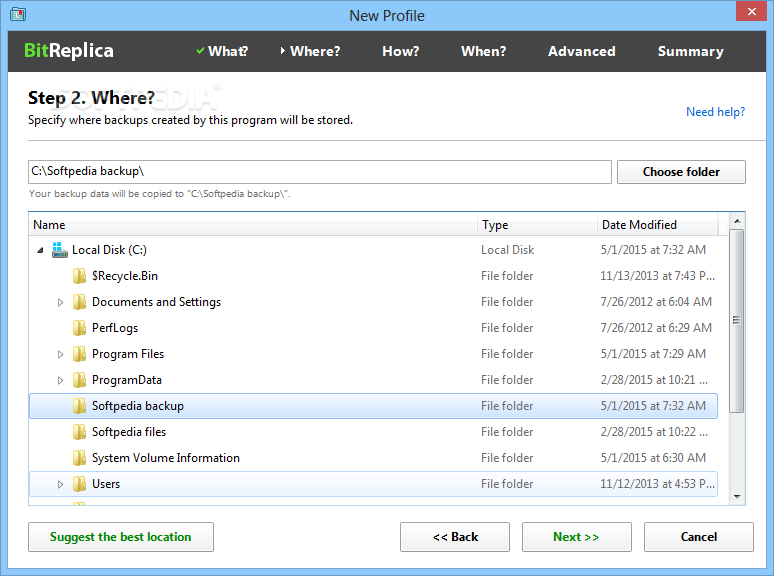
Task: Click date '5/1/2015 at 6:30 AM'
Action: point(653,458)
